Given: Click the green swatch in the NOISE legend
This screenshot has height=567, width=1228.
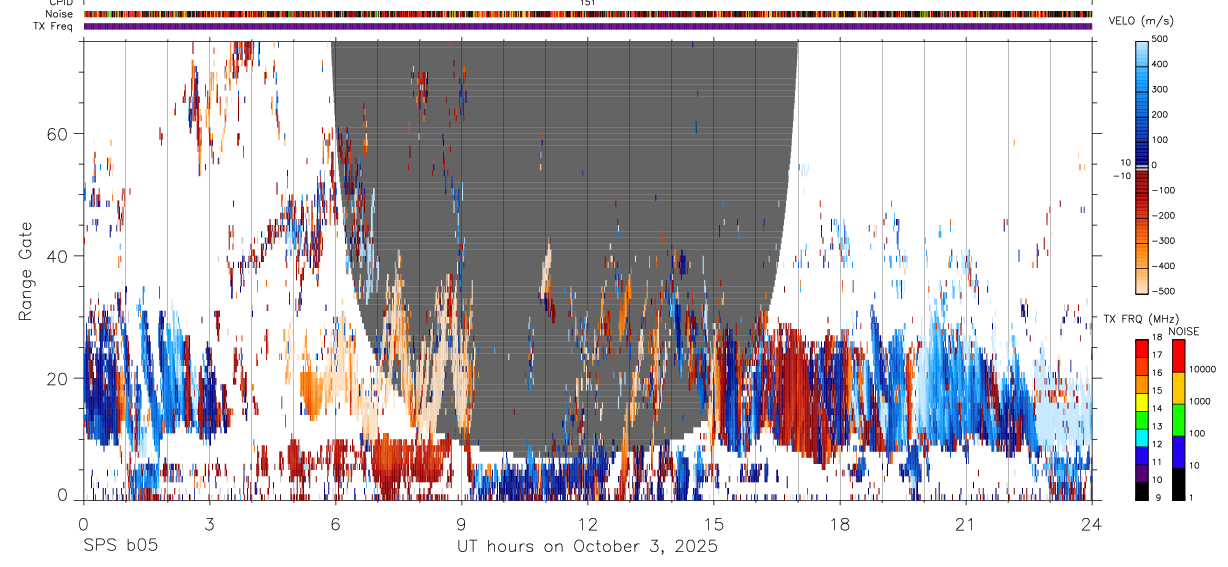Looking at the screenshot, I should [1178, 420].
